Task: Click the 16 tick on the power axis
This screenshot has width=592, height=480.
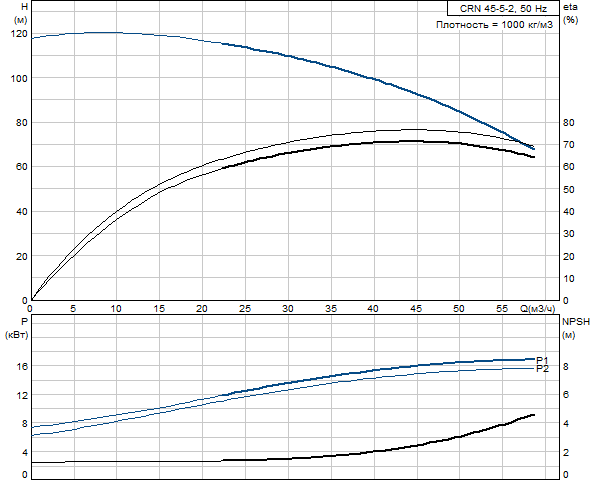Action: [x=22, y=366]
